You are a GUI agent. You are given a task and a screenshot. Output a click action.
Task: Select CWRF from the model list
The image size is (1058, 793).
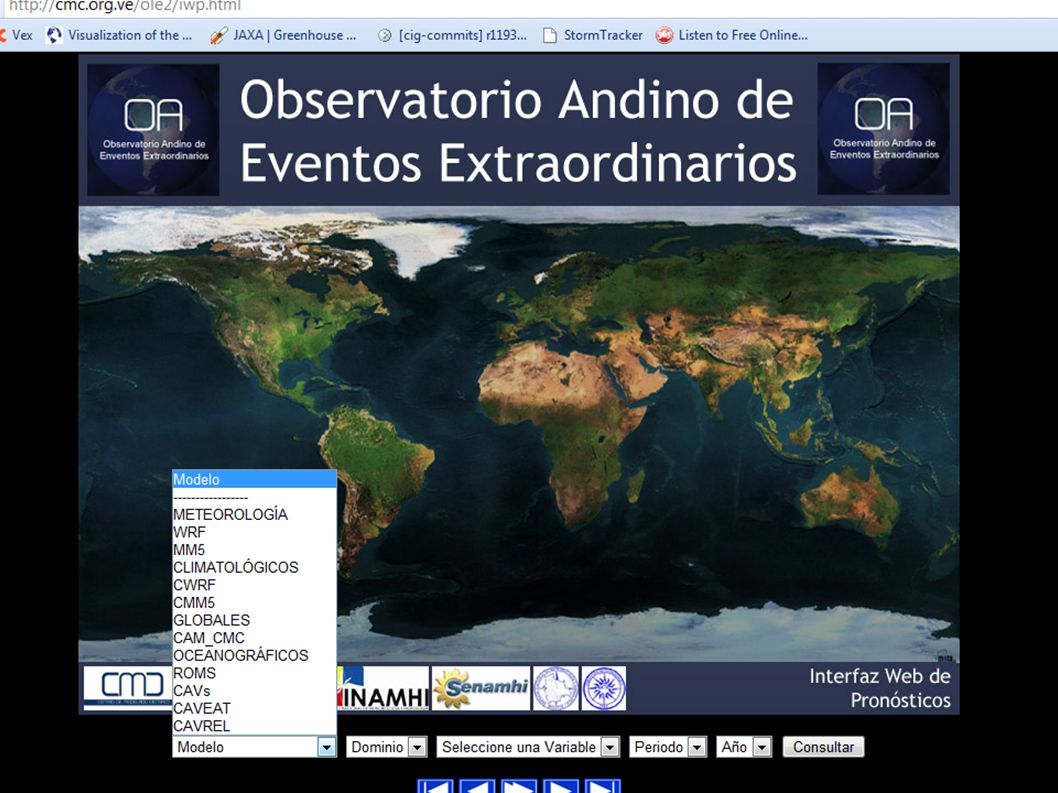254,584
